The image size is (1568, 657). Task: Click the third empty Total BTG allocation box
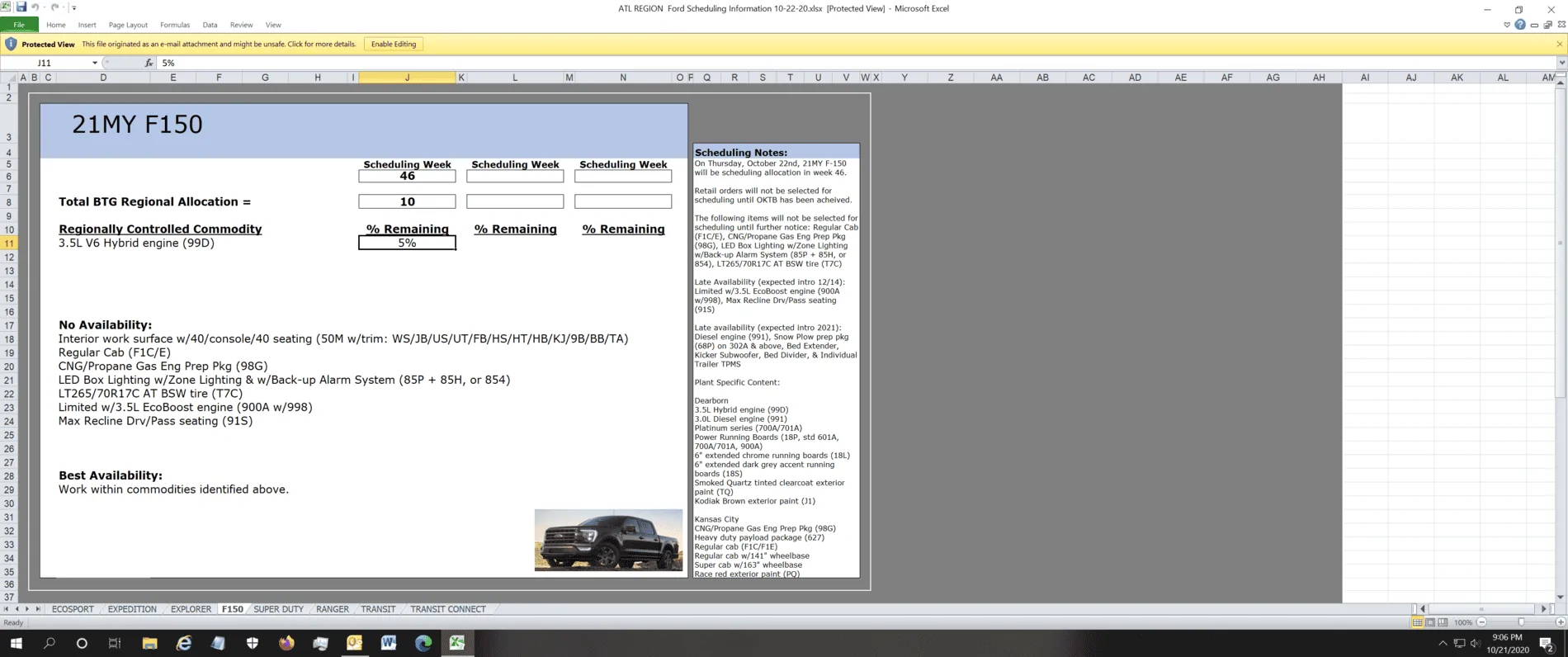point(623,201)
